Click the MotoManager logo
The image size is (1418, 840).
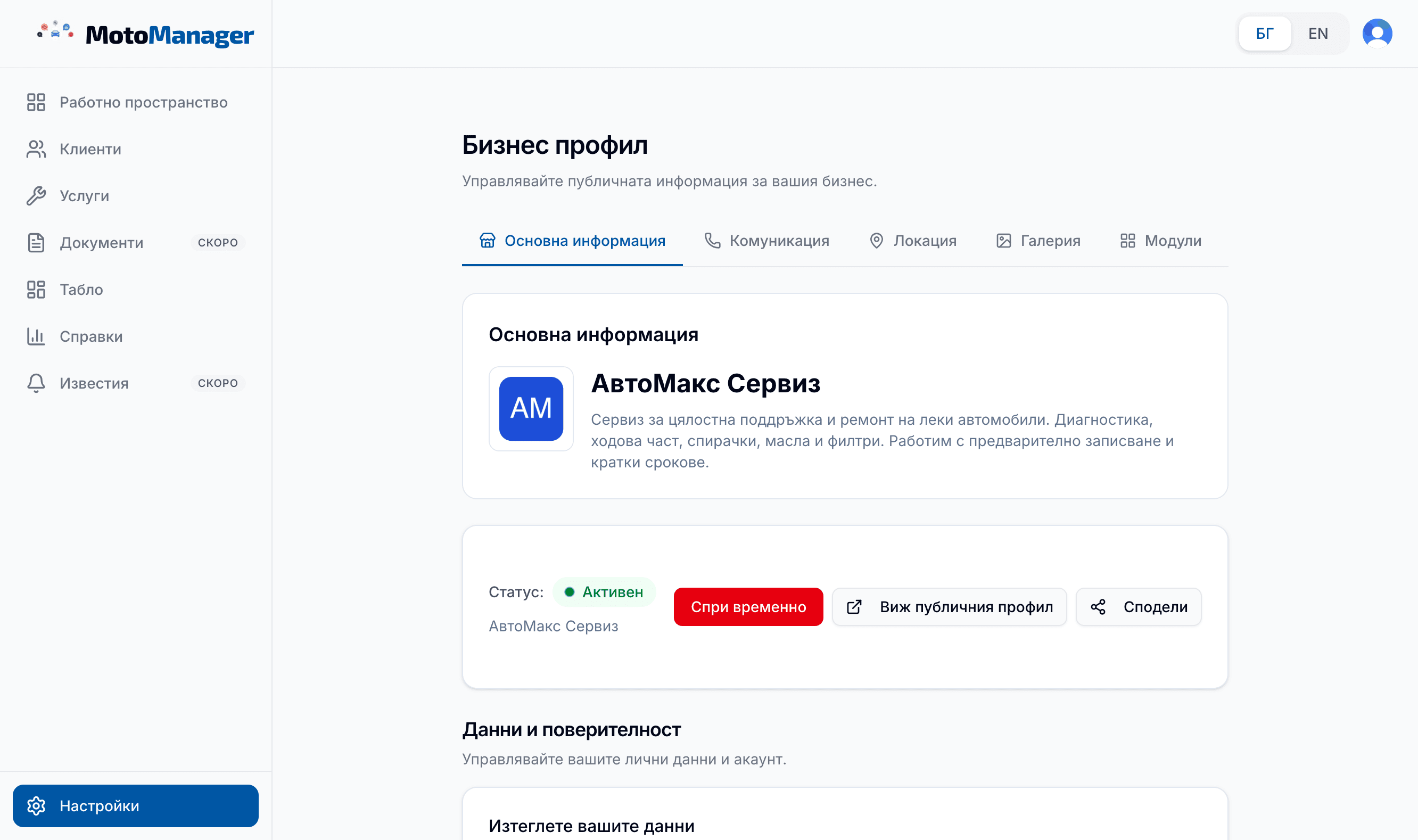[x=145, y=34]
